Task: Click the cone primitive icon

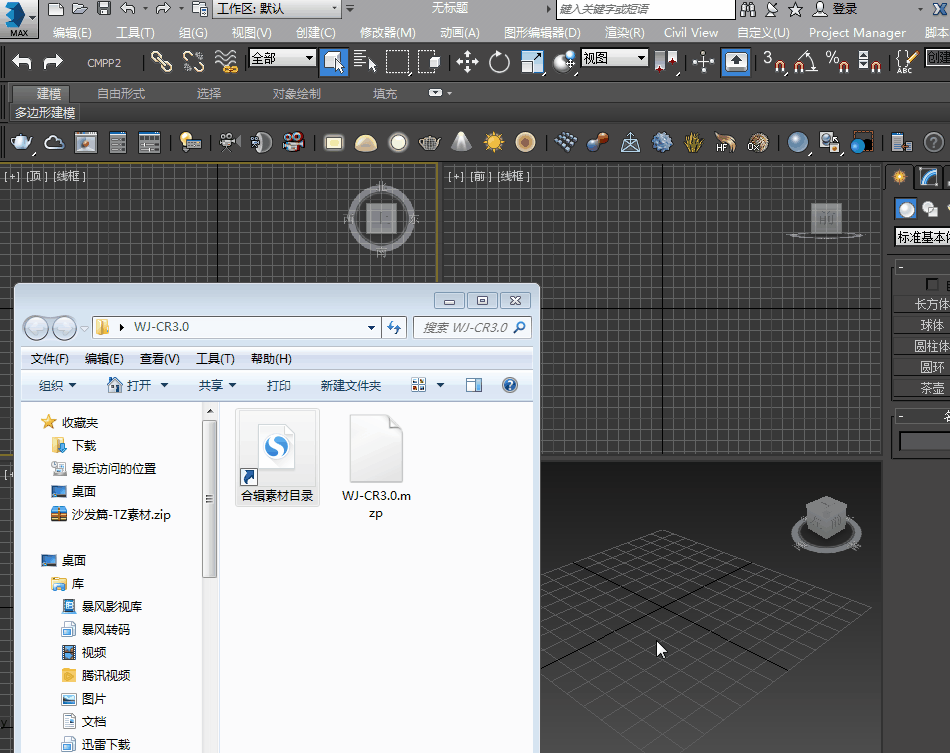Action: (461, 143)
